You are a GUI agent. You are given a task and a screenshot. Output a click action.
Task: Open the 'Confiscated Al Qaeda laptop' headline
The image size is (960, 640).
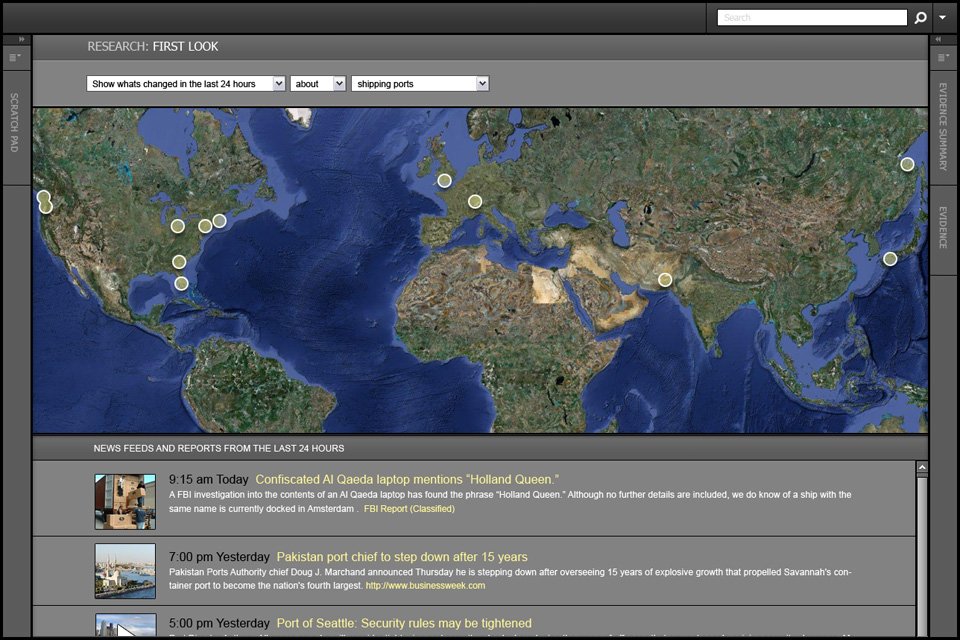tap(406, 479)
